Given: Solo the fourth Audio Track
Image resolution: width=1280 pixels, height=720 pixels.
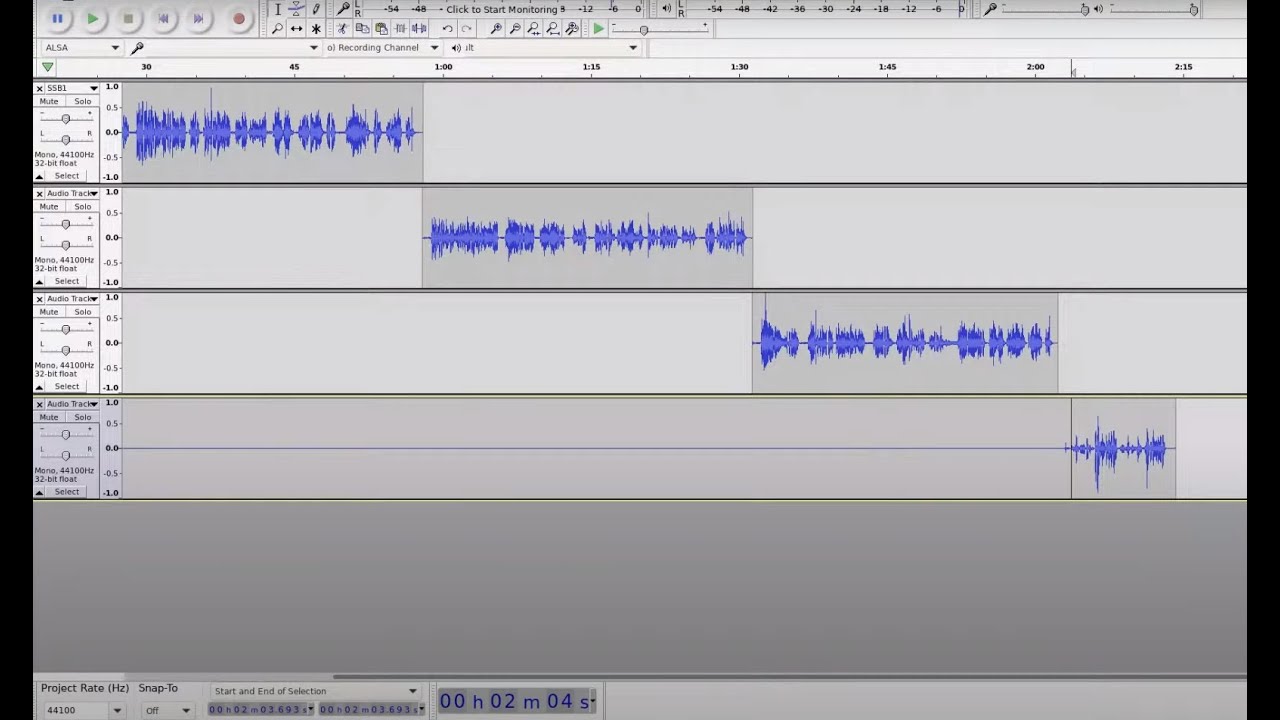Looking at the screenshot, I should coord(82,417).
